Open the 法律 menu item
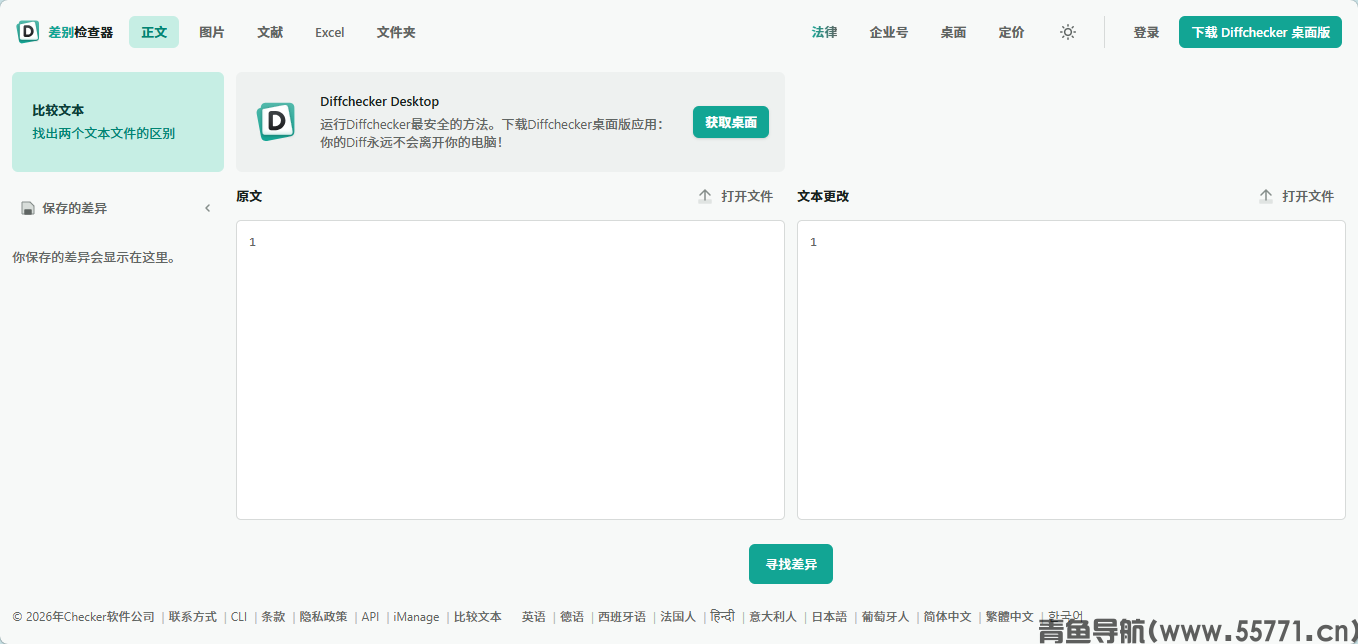Image resolution: width=1358 pixels, height=644 pixels. tap(824, 32)
